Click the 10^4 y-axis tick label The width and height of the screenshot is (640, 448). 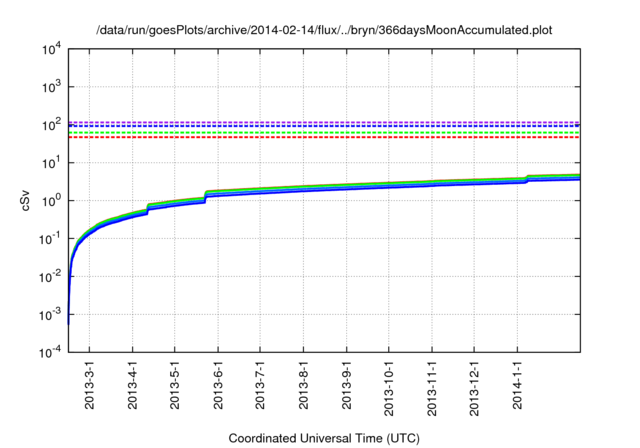pyautogui.click(x=50, y=49)
